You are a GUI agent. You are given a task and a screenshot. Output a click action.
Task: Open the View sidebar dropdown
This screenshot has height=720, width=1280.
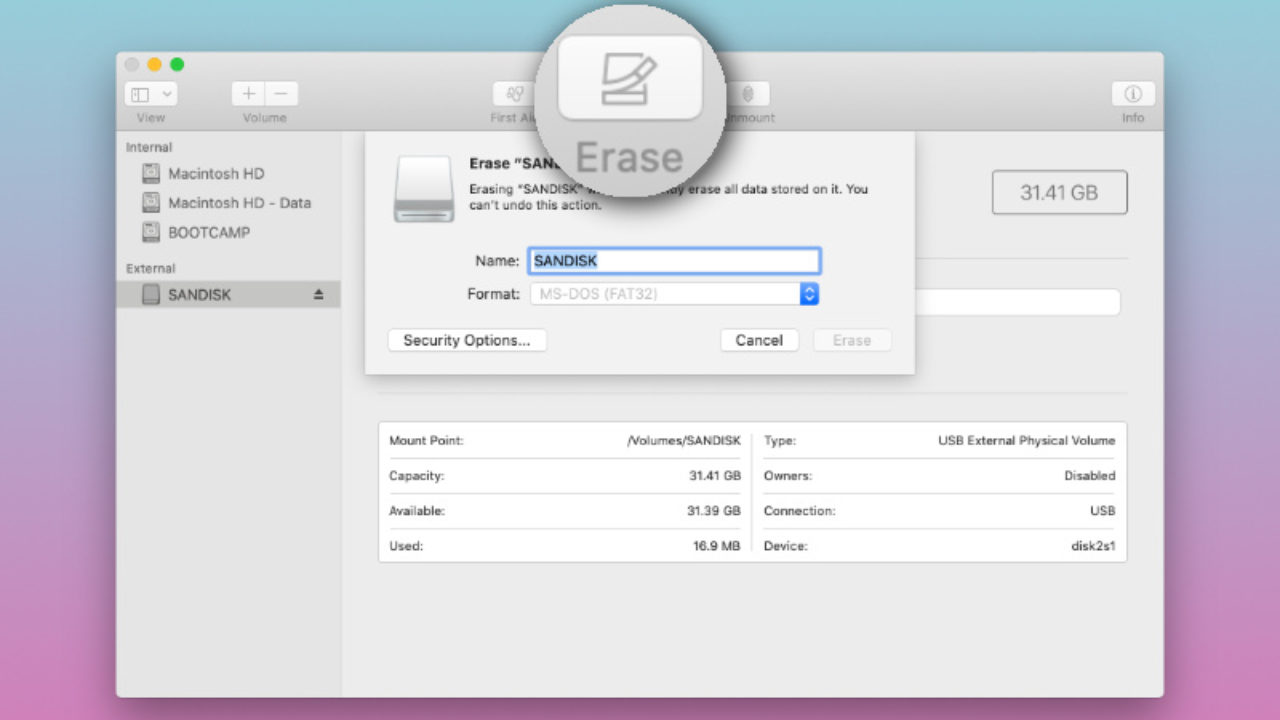click(x=151, y=94)
